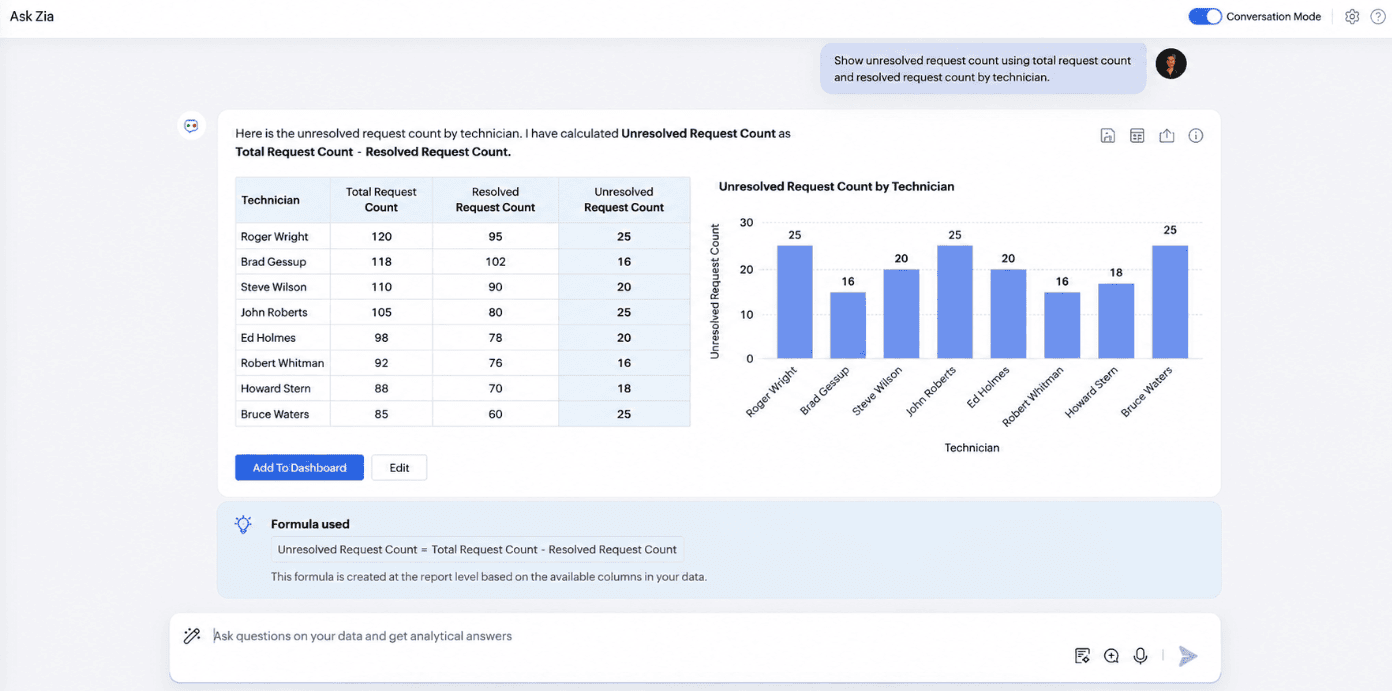Click the export share icon

(1166, 136)
